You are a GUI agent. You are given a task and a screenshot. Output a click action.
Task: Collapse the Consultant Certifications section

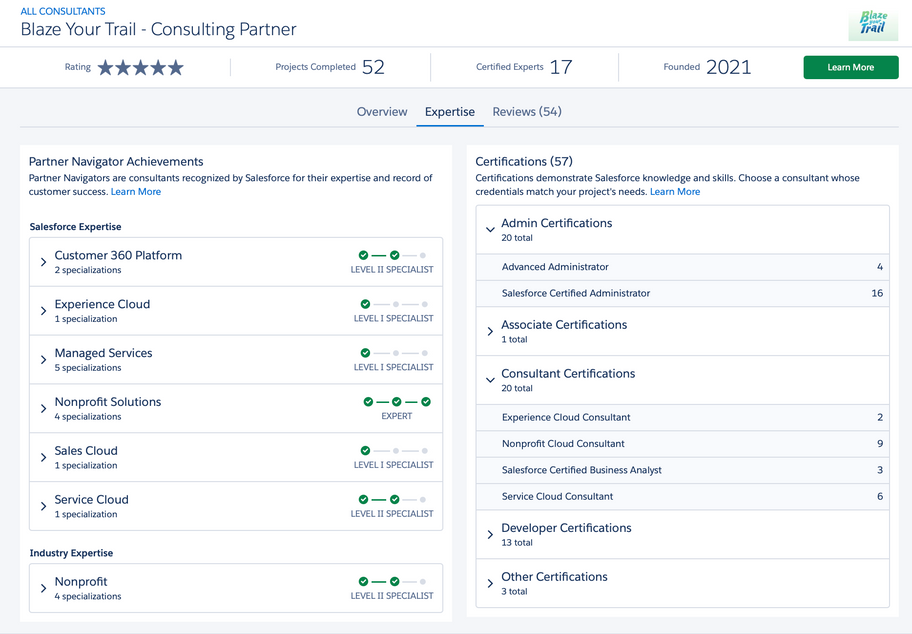[x=490, y=380]
